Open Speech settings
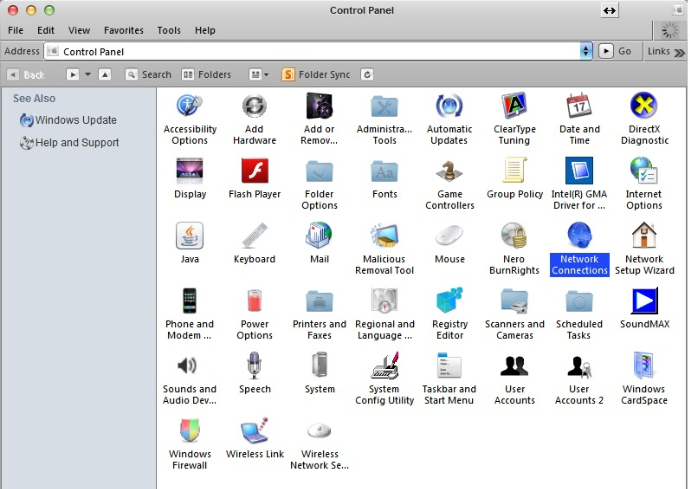This screenshot has width=690, height=489. [254, 373]
